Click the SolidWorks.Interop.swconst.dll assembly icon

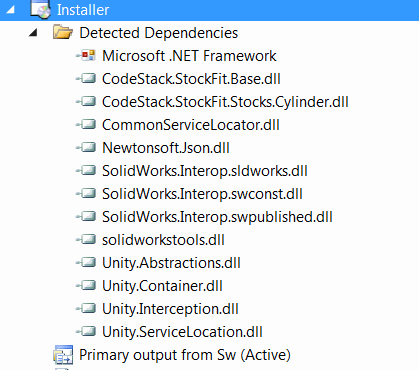86,194
